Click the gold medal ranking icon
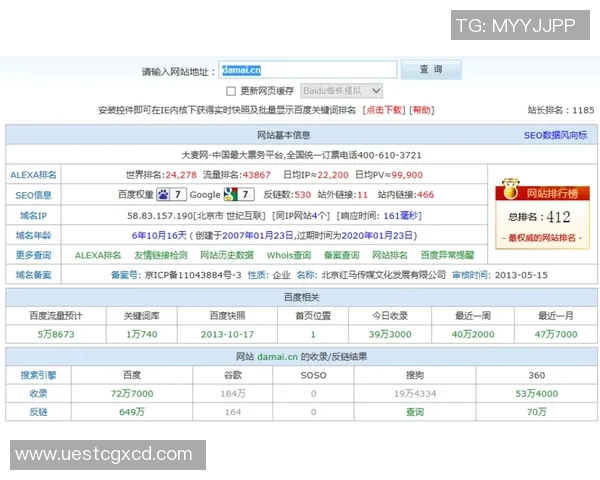This screenshot has width=600, height=480. (510, 189)
